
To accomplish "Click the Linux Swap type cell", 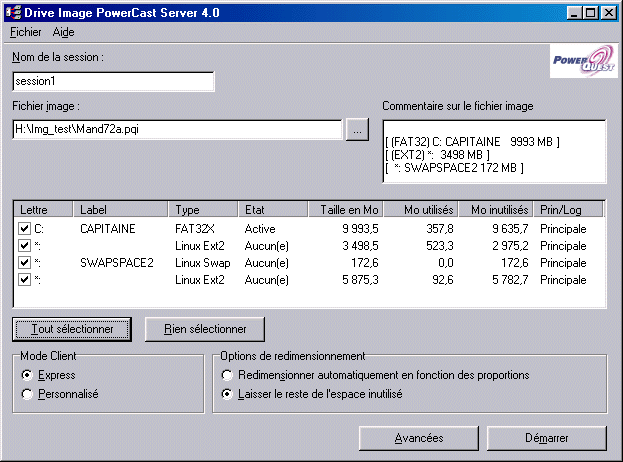I will 203,263.
